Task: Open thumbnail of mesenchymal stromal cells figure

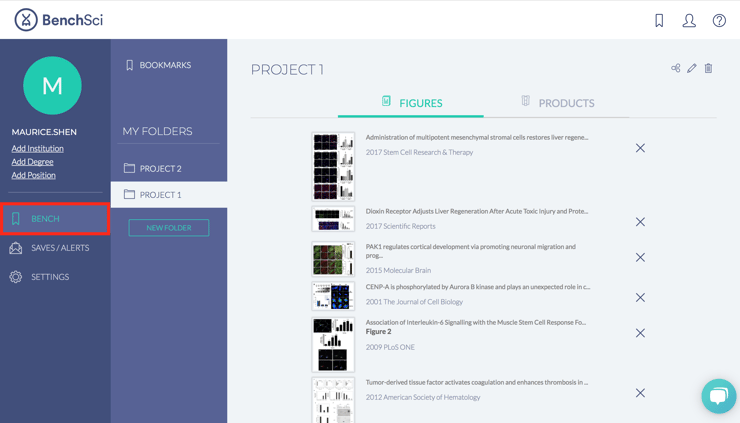Action: 333,167
